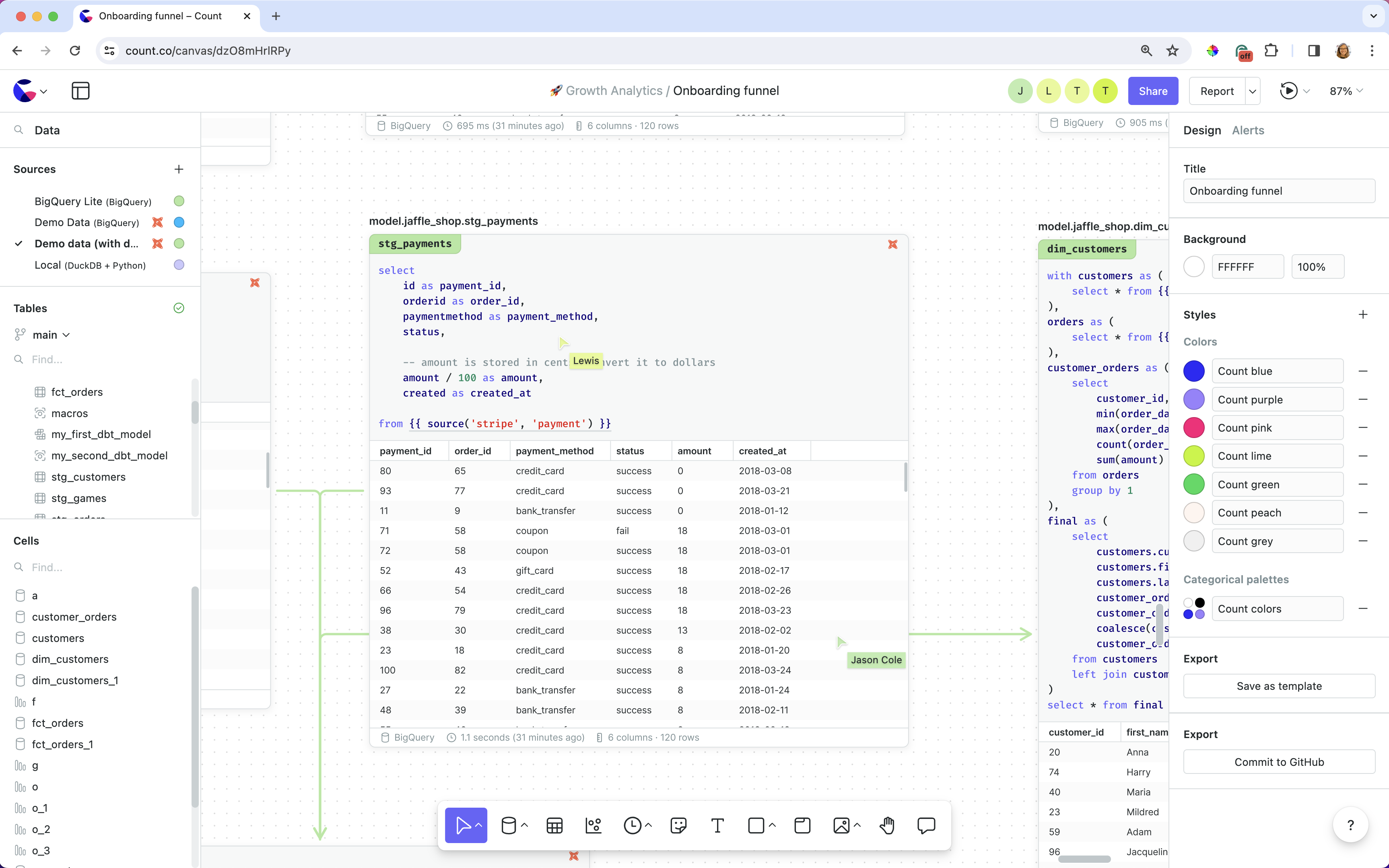Click the dbt icon on stg_payments cell

pyautogui.click(x=892, y=245)
